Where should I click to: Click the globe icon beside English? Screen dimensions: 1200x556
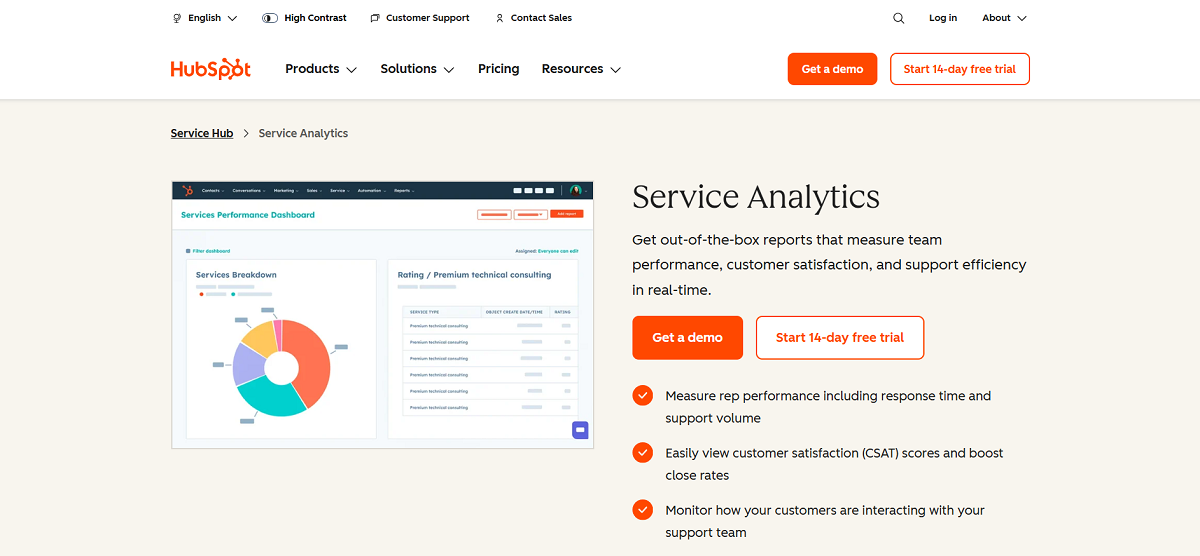(177, 18)
